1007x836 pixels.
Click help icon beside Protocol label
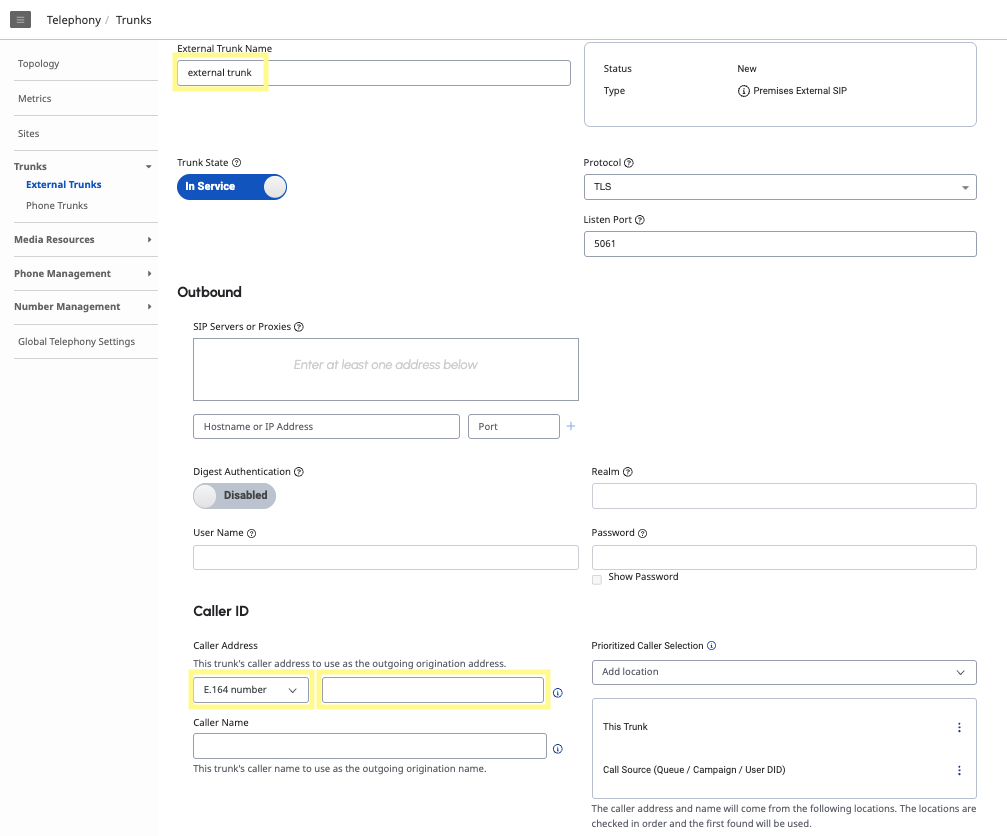click(629, 163)
